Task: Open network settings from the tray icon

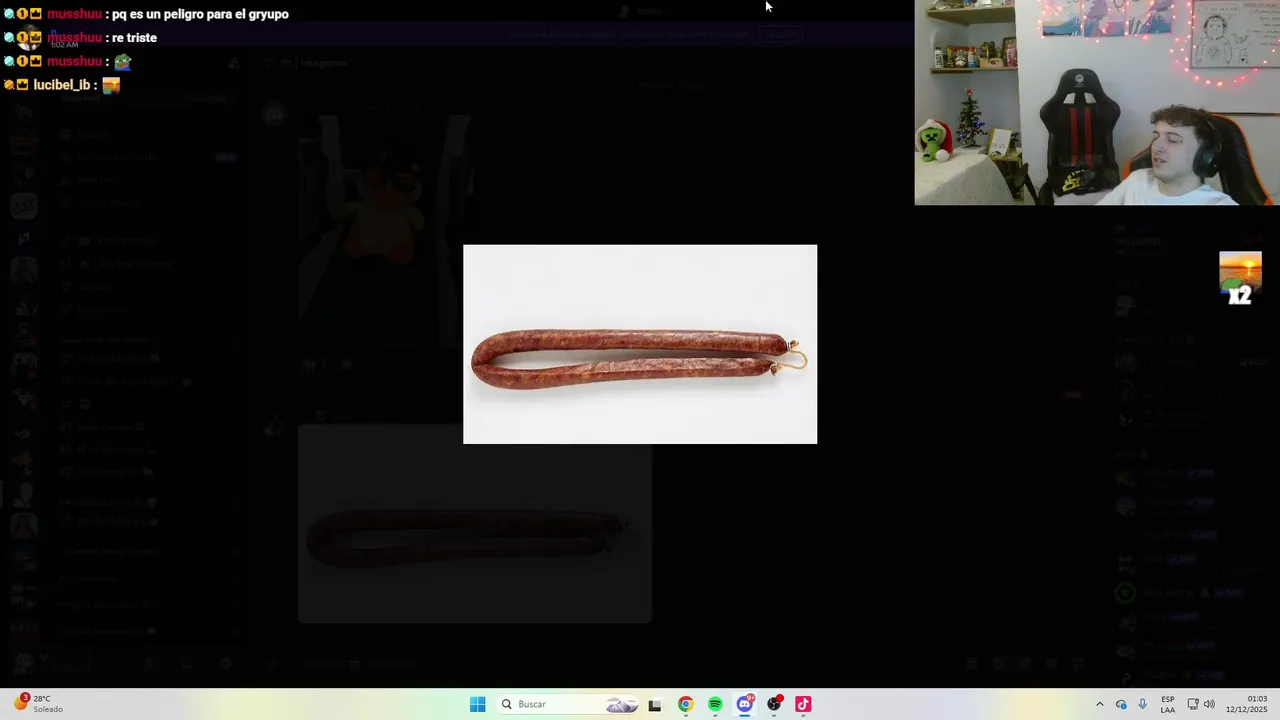Action: [1193, 704]
